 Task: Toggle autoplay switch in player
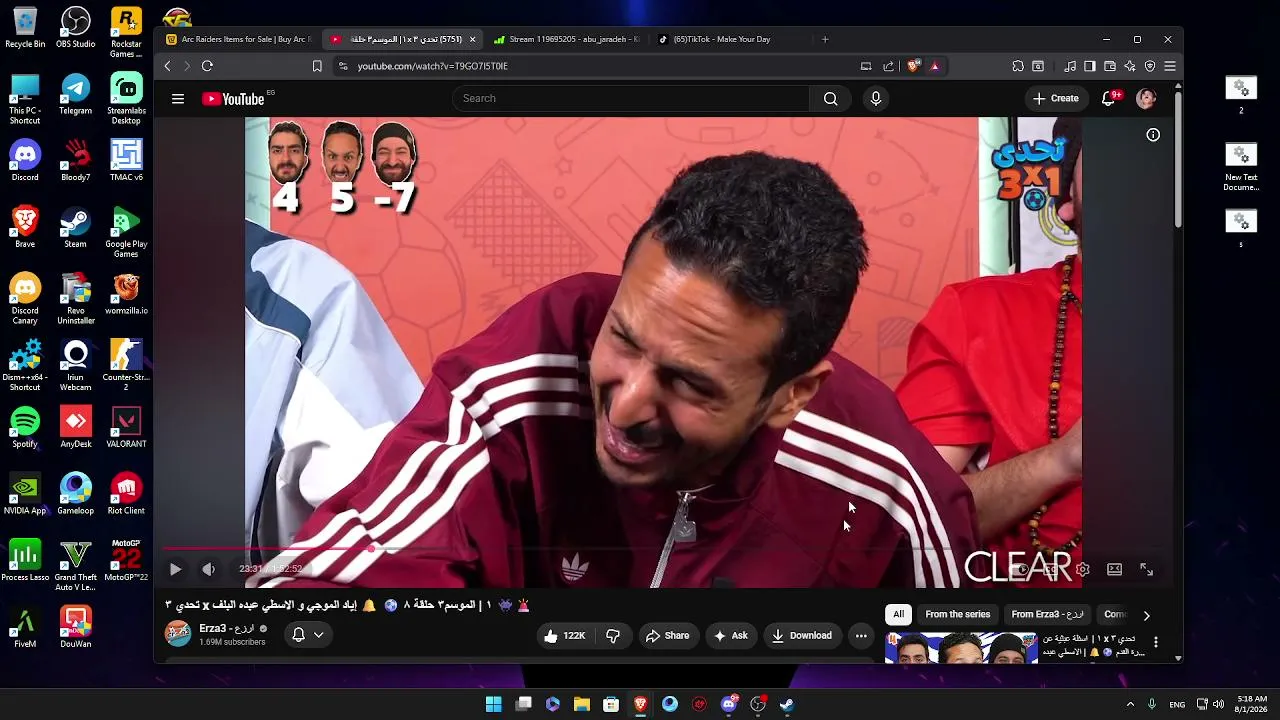point(1019,570)
